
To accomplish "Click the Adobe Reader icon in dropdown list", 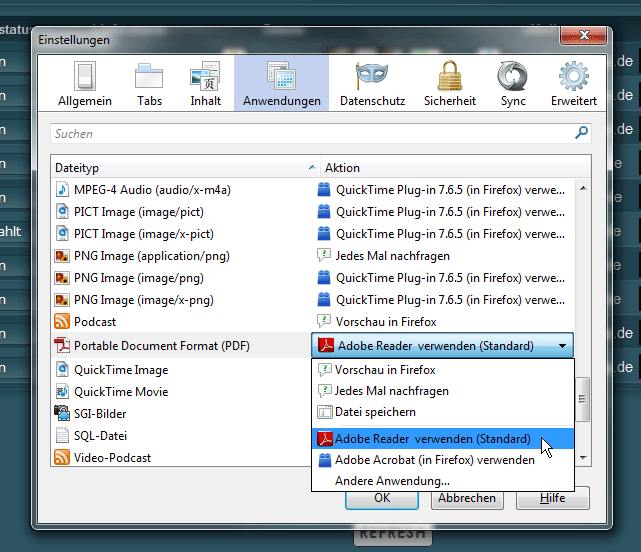I will [325, 439].
